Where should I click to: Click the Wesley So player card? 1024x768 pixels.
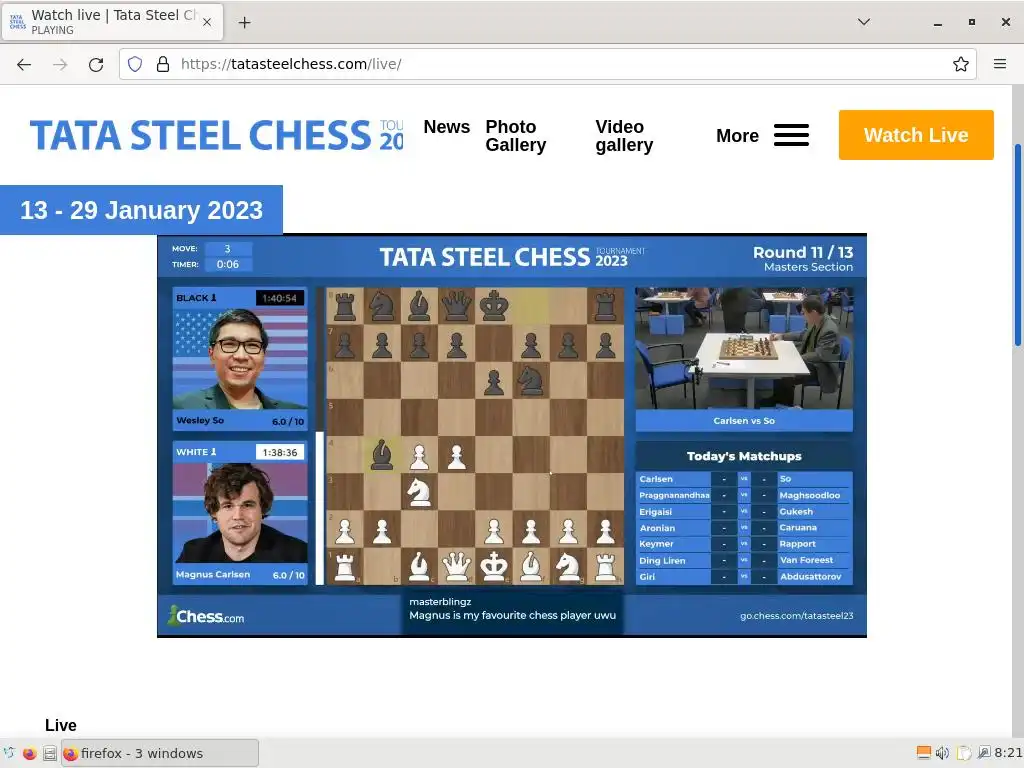point(240,359)
